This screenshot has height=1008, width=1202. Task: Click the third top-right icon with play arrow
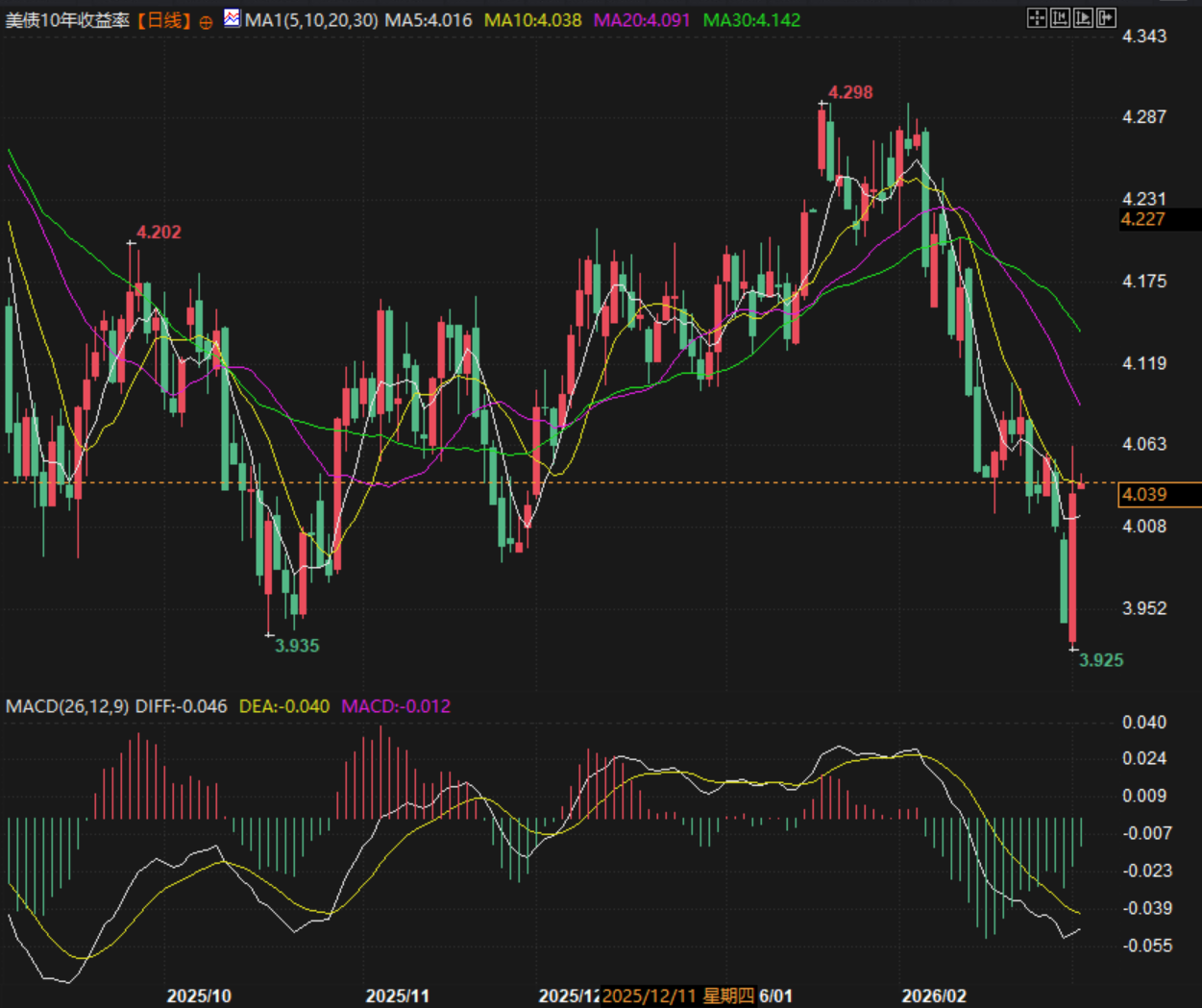1083,18
